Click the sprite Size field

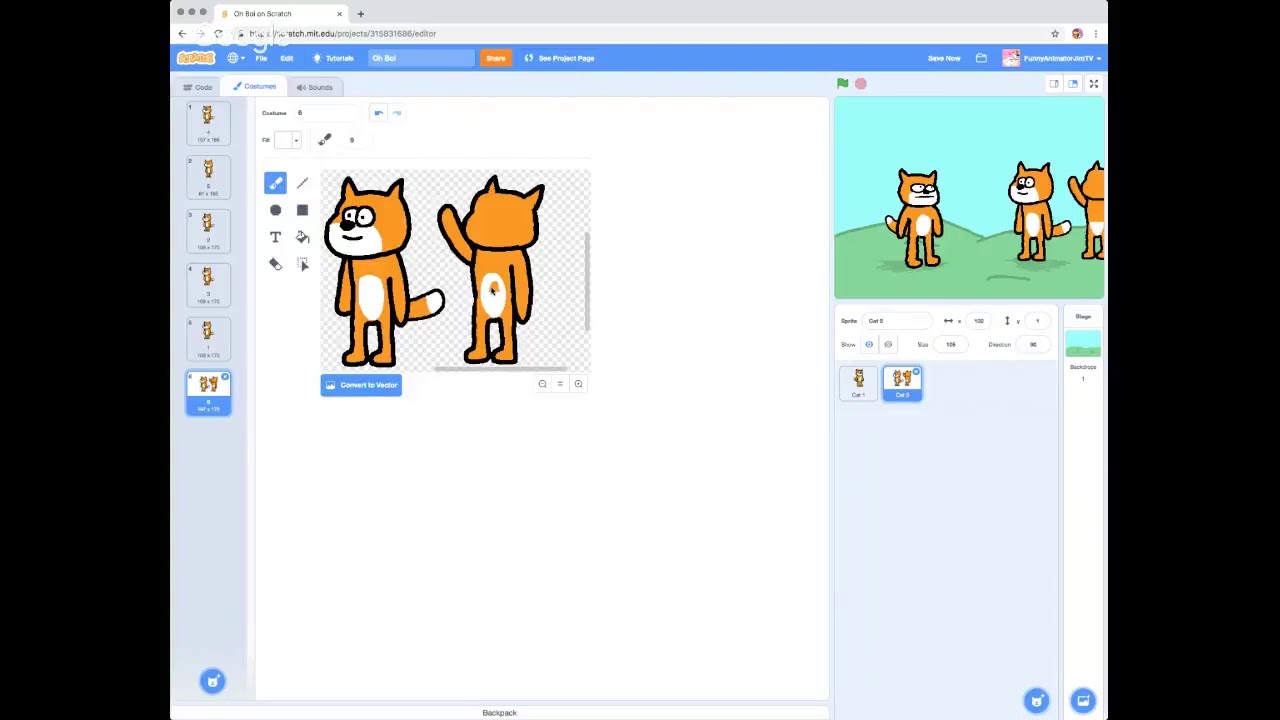click(953, 345)
